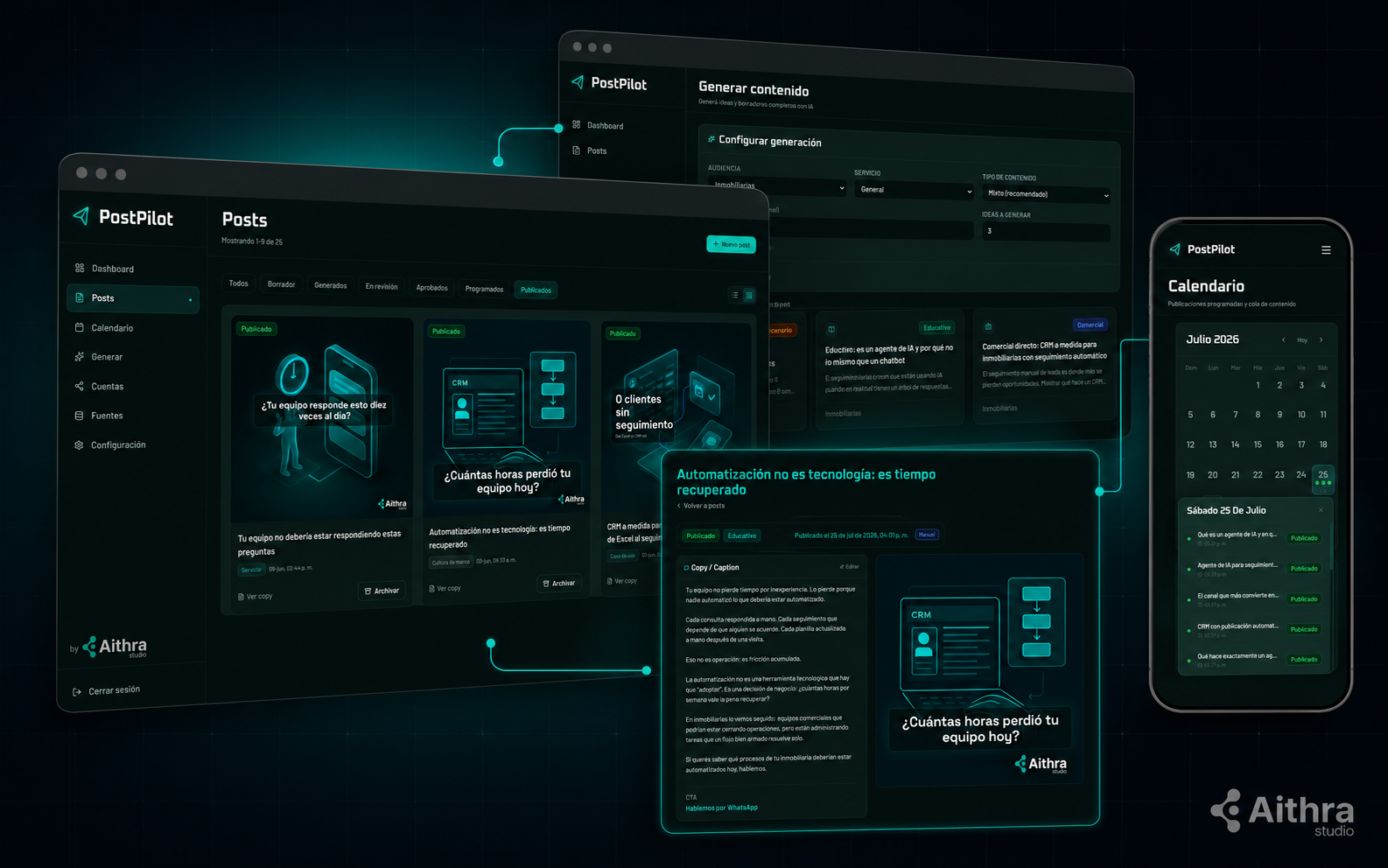Open the 'Qué es un agente de IA' calendar entry
The width and height of the screenshot is (1388, 868).
tap(1254, 538)
